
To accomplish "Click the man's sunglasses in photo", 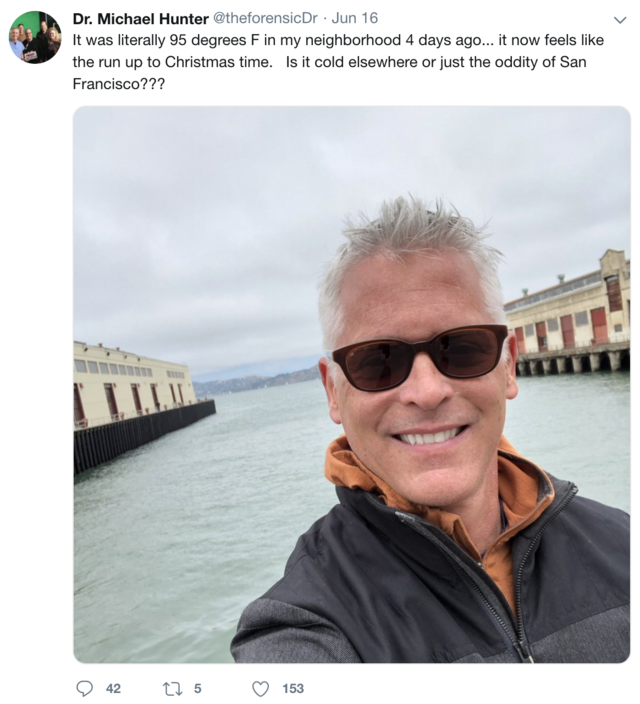I will (420, 357).
